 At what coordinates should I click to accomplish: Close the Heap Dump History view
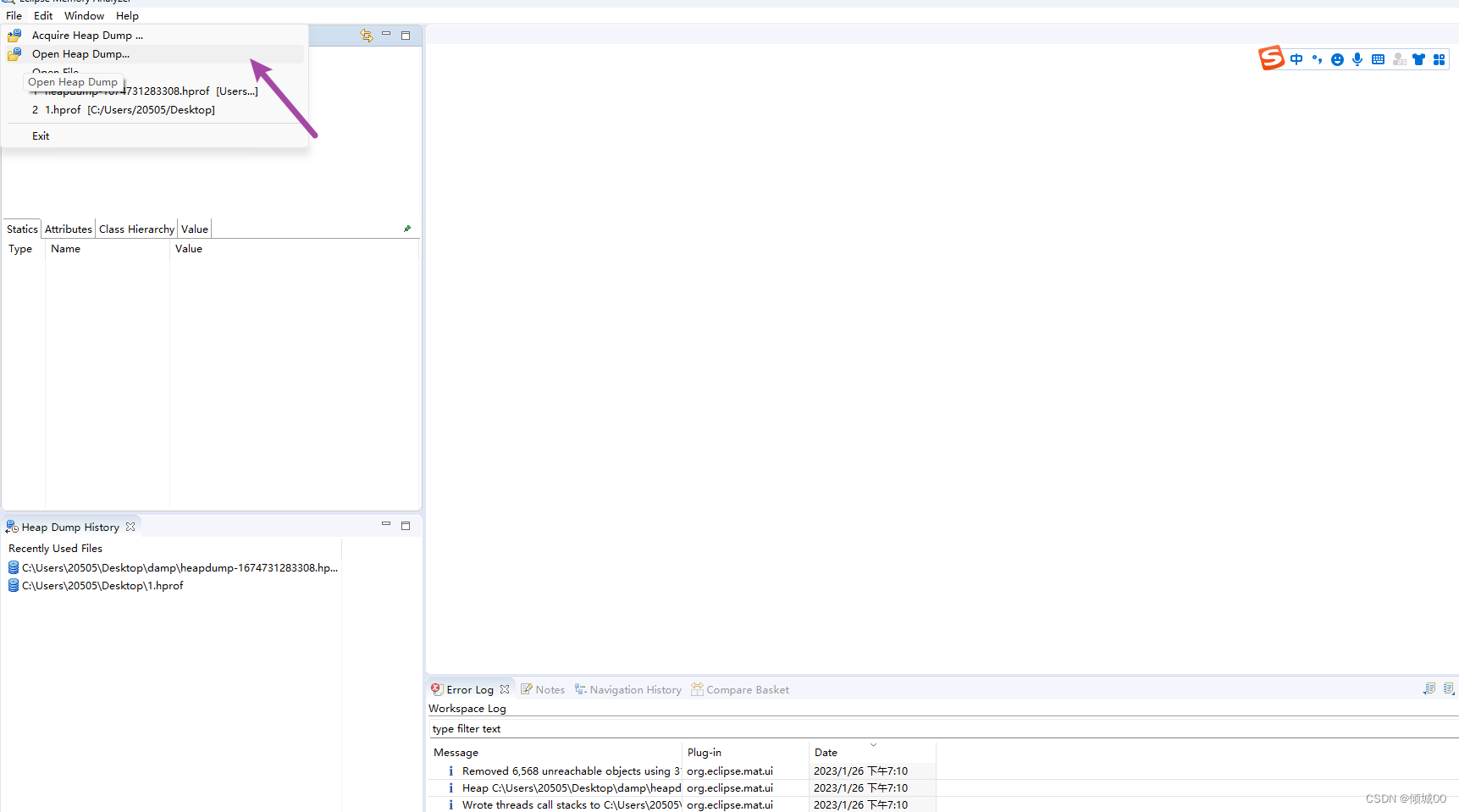[130, 527]
